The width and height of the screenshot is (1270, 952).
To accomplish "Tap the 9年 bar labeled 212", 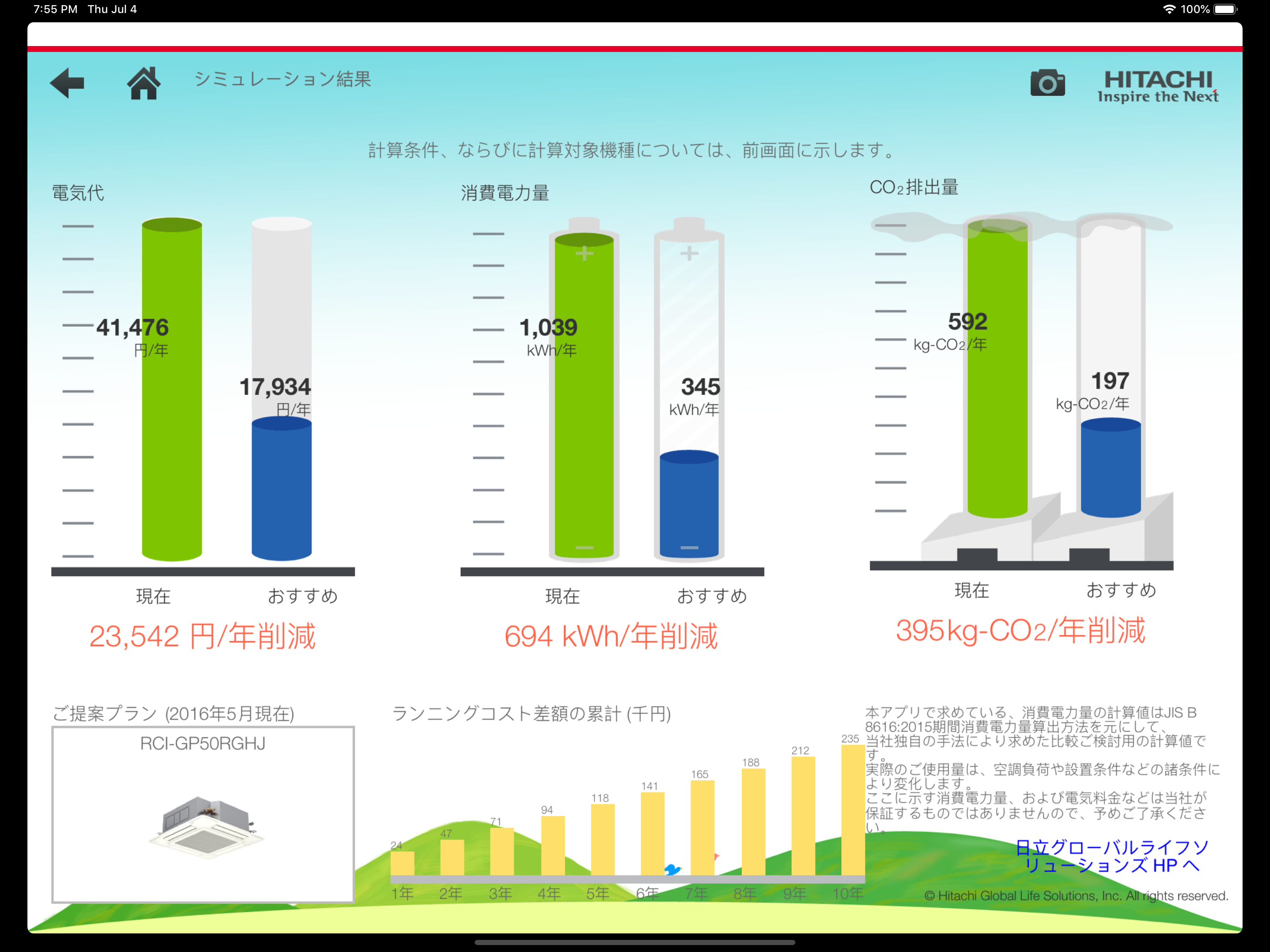I will (803, 816).
